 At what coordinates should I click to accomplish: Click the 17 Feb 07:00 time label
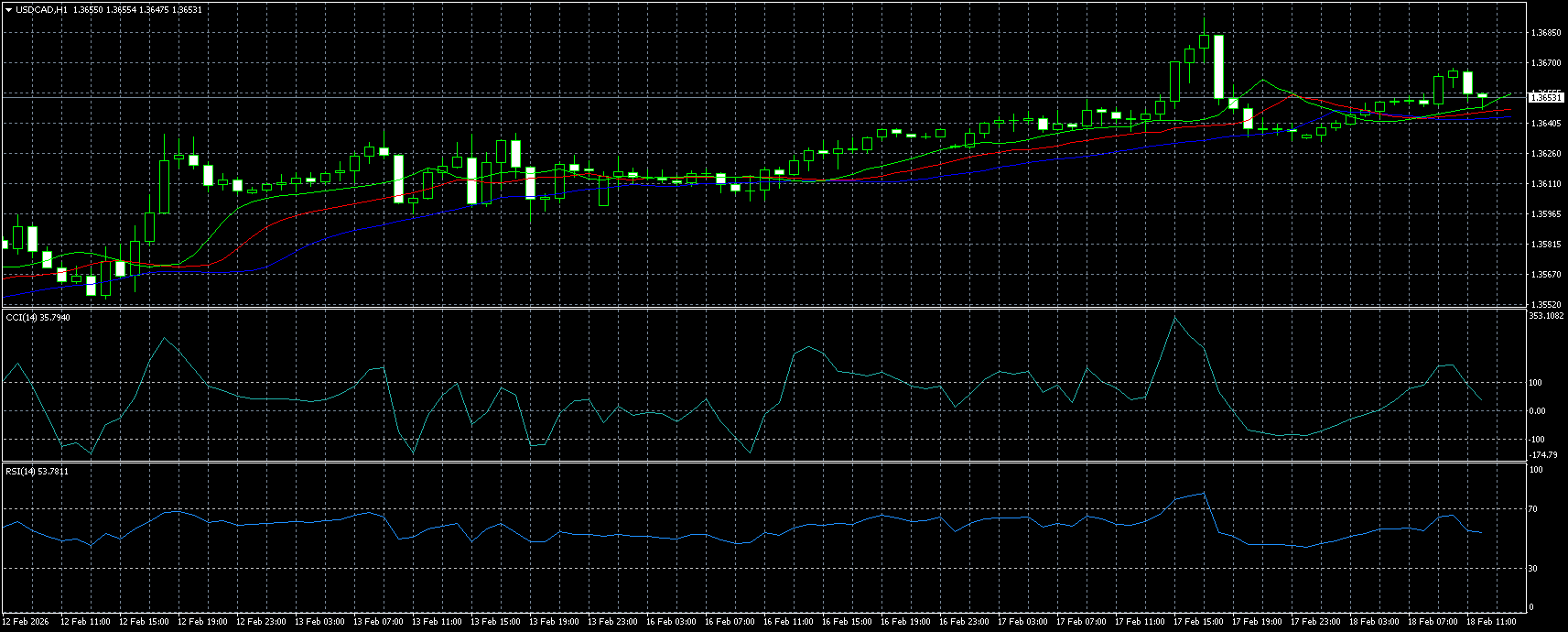click(x=1081, y=621)
